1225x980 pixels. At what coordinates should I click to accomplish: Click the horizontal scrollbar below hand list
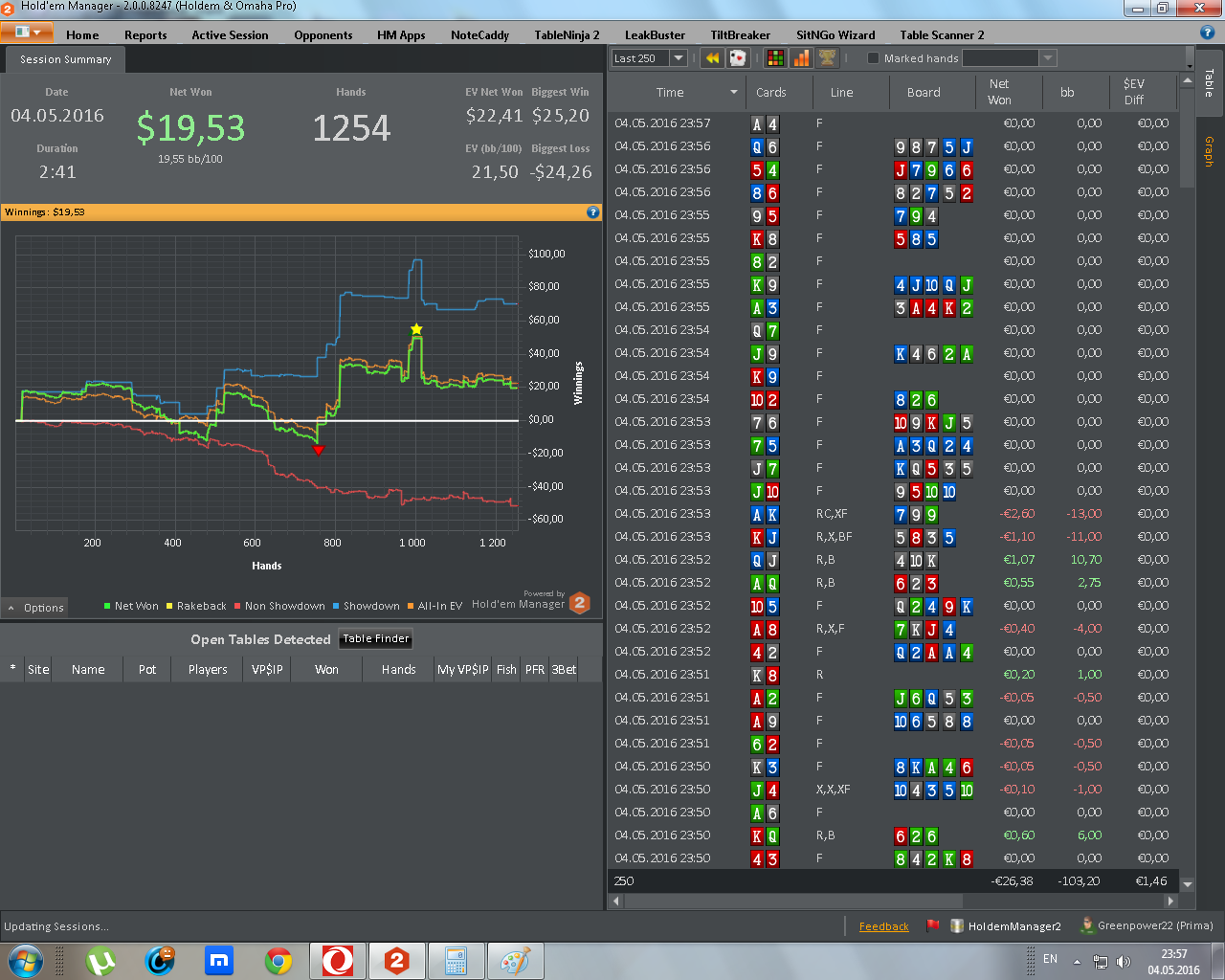click(793, 901)
